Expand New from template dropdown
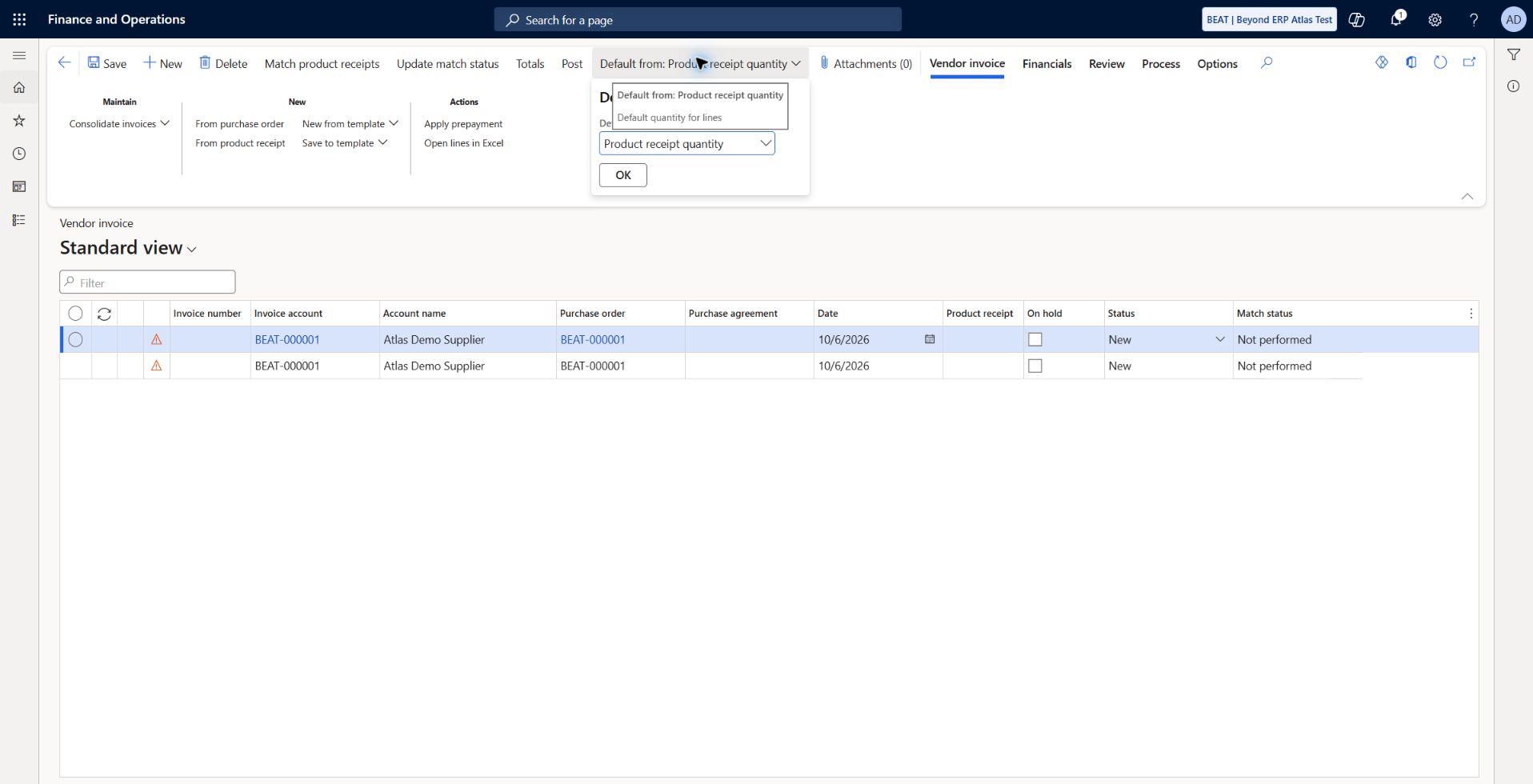Image resolution: width=1533 pixels, height=784 pixels. 350,124
